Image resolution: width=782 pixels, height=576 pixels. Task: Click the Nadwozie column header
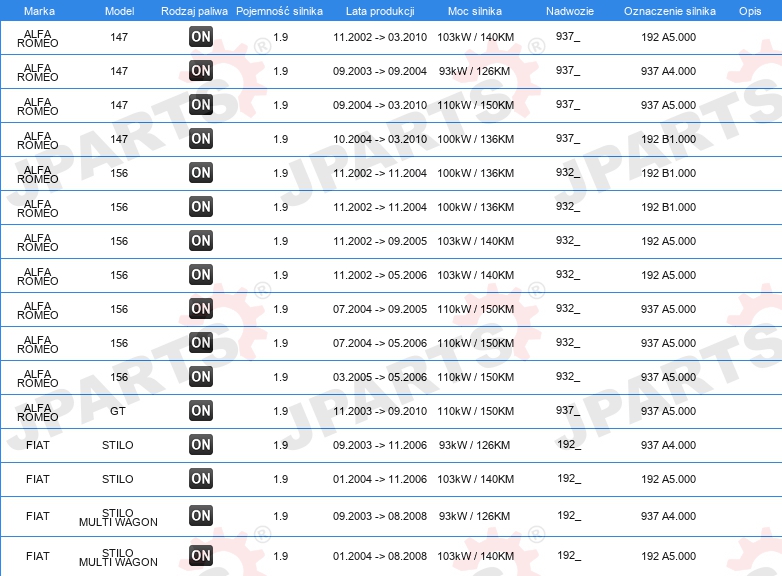click(x=570, y=11)
